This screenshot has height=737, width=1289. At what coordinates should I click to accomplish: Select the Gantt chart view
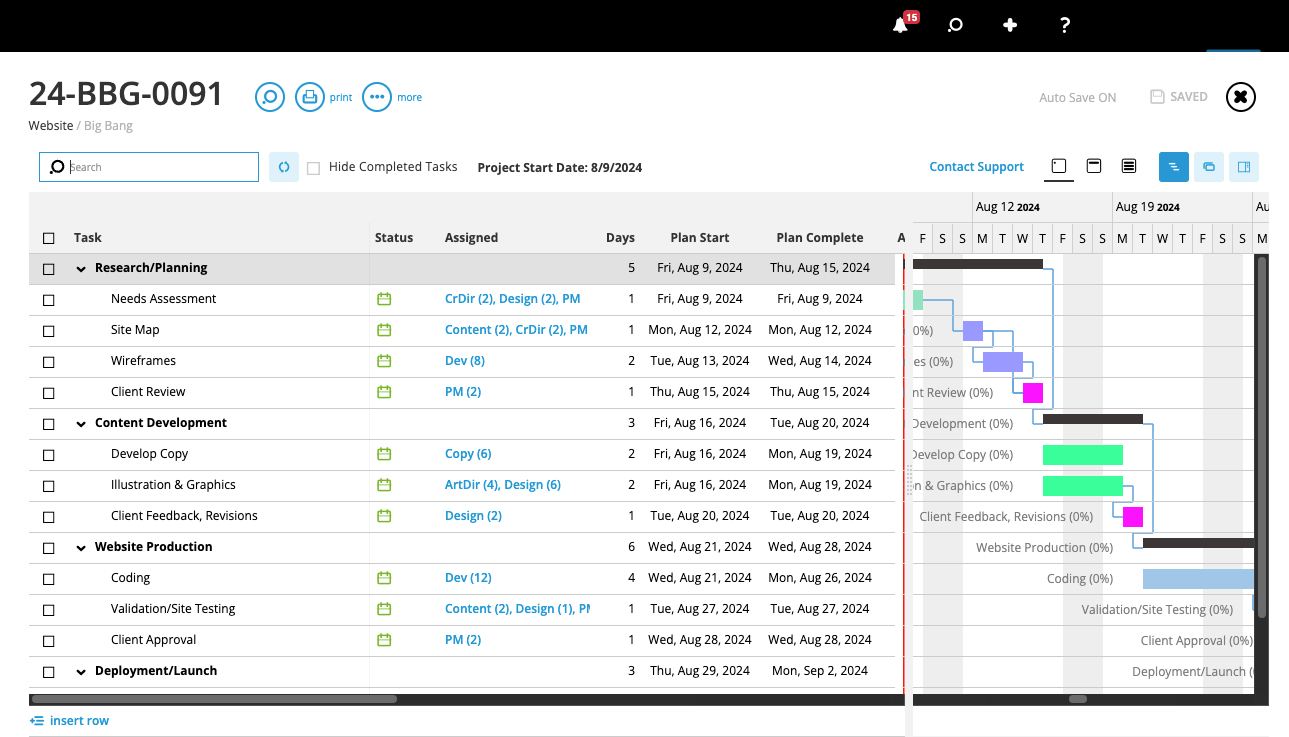pyautogui.click(x=1173, y=167)
